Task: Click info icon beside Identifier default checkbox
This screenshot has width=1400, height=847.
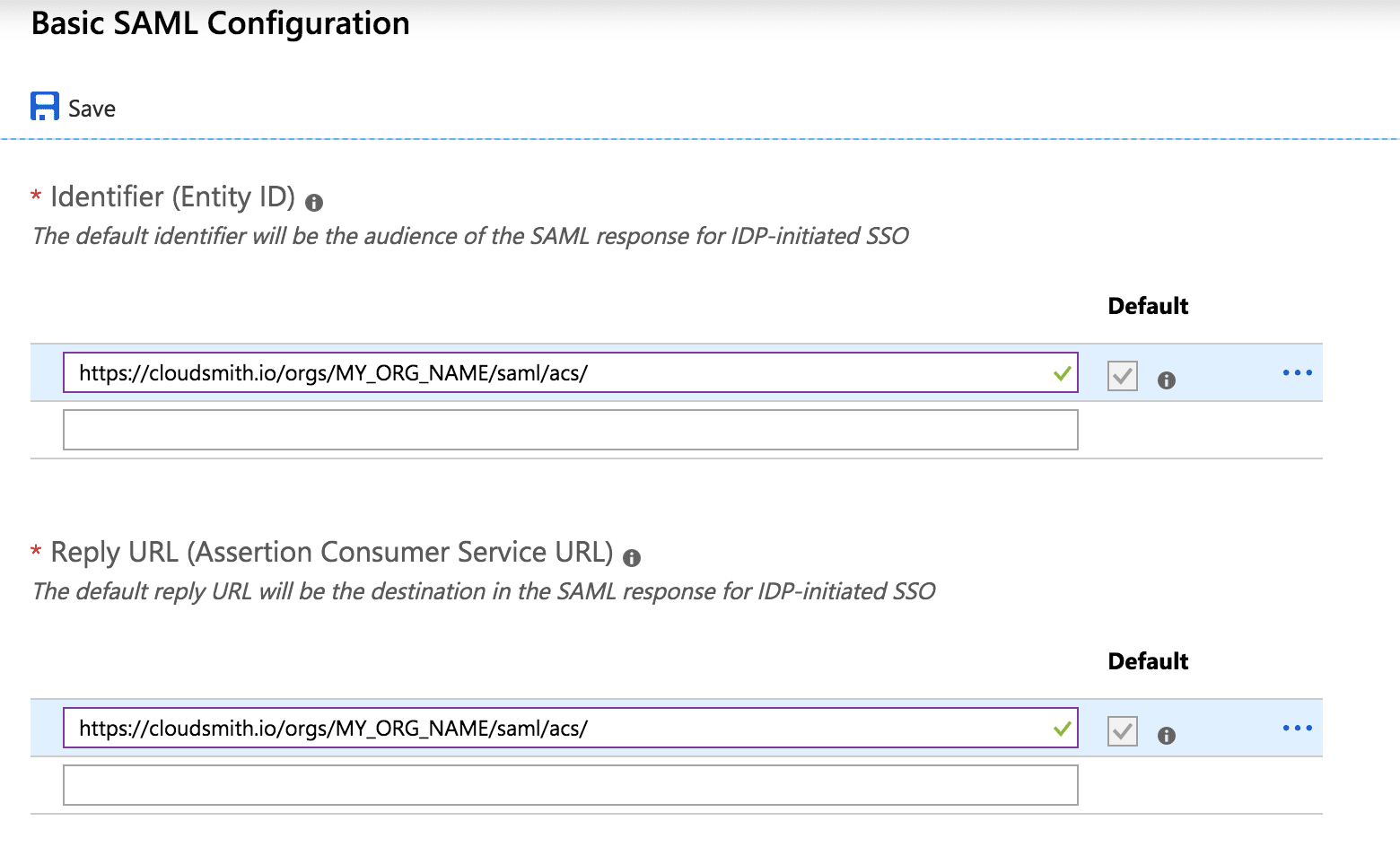Action: click(x=1167, y=380)
